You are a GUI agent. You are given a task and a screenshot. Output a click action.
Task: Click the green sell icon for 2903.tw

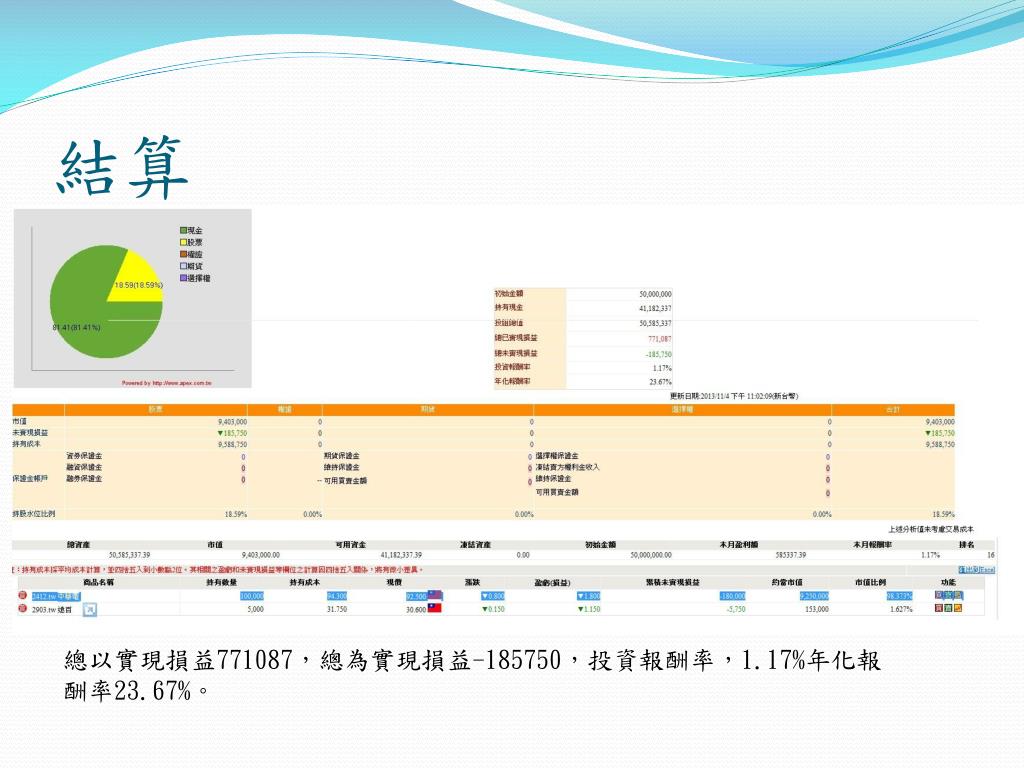coord(948,608)
